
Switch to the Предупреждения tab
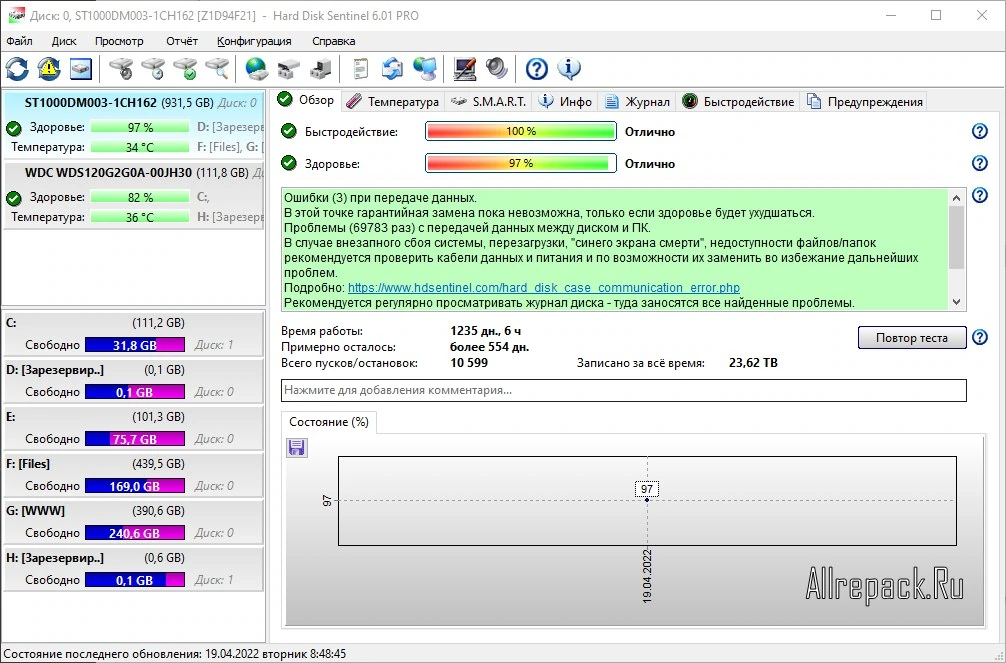(x=865, y=101)
